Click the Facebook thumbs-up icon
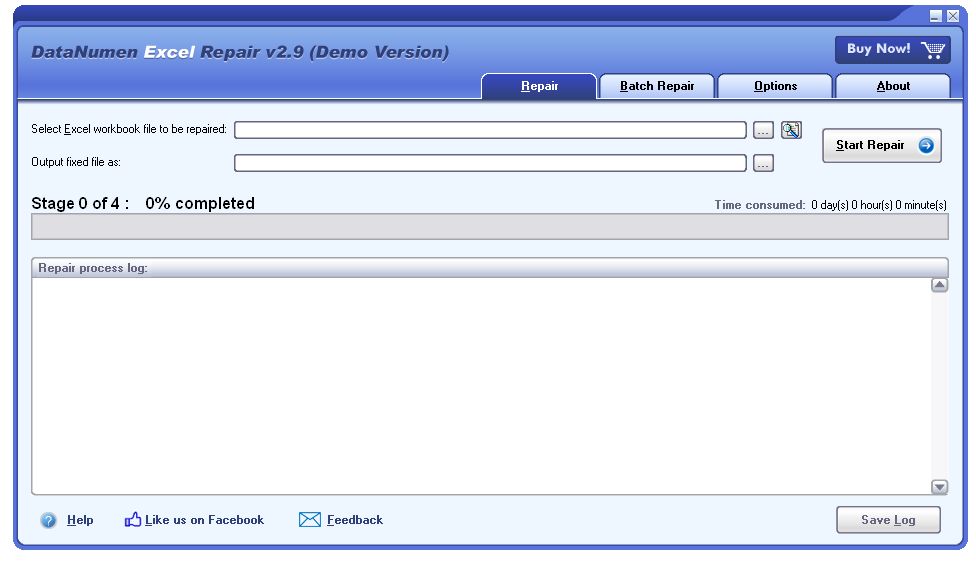This screenshot has width=976, height=562. point(133,519)
